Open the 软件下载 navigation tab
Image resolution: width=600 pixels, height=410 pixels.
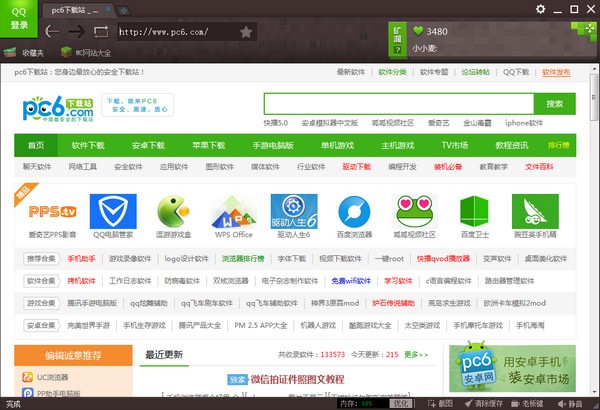[88, 145]
